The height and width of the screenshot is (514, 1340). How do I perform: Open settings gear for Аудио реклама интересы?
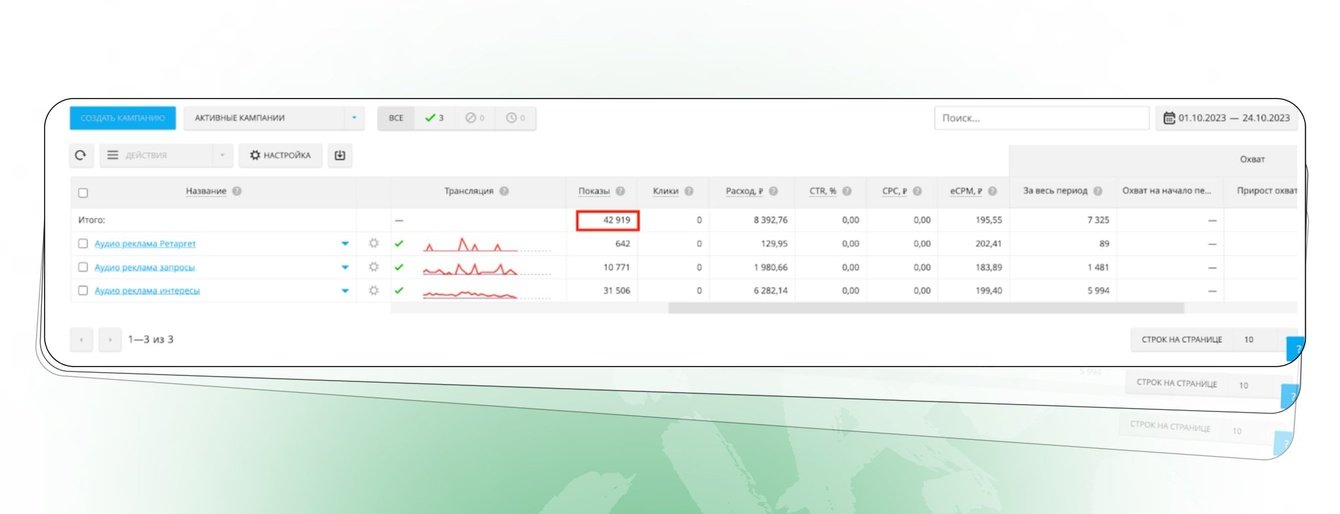point(374,291)
